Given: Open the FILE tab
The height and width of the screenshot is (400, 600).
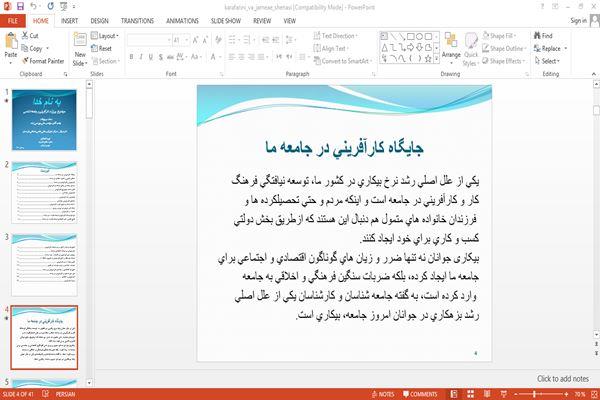Looking at the screenshot, I should tap(13, 21).
